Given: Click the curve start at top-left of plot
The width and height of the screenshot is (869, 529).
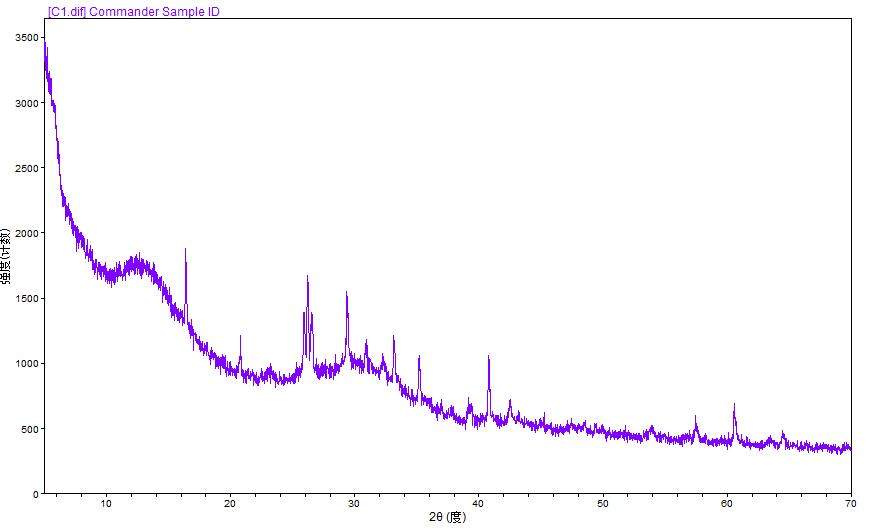Looking at the screenshot, I should [x=45, y=50].
